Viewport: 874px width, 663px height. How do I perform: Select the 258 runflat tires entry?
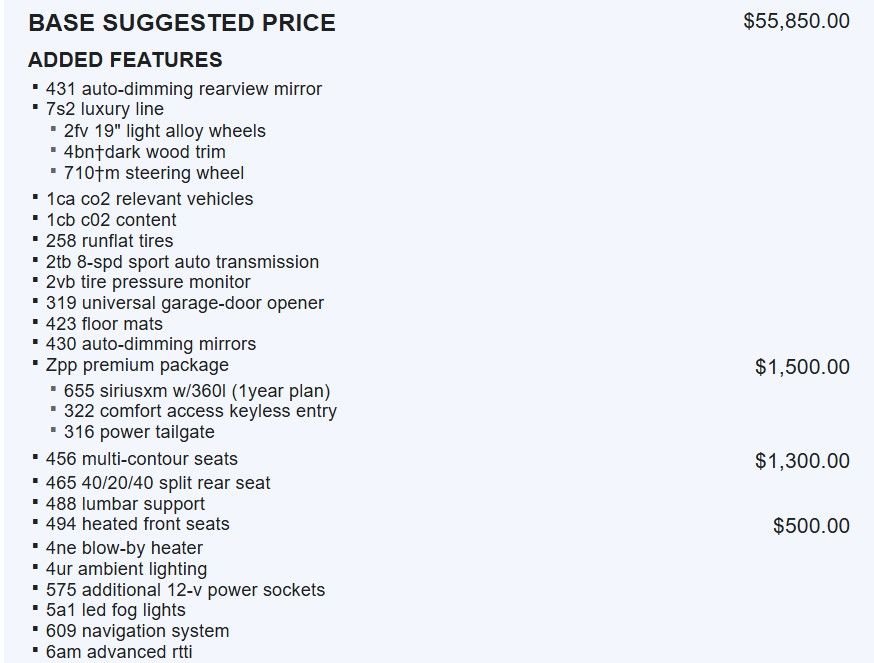110,241
